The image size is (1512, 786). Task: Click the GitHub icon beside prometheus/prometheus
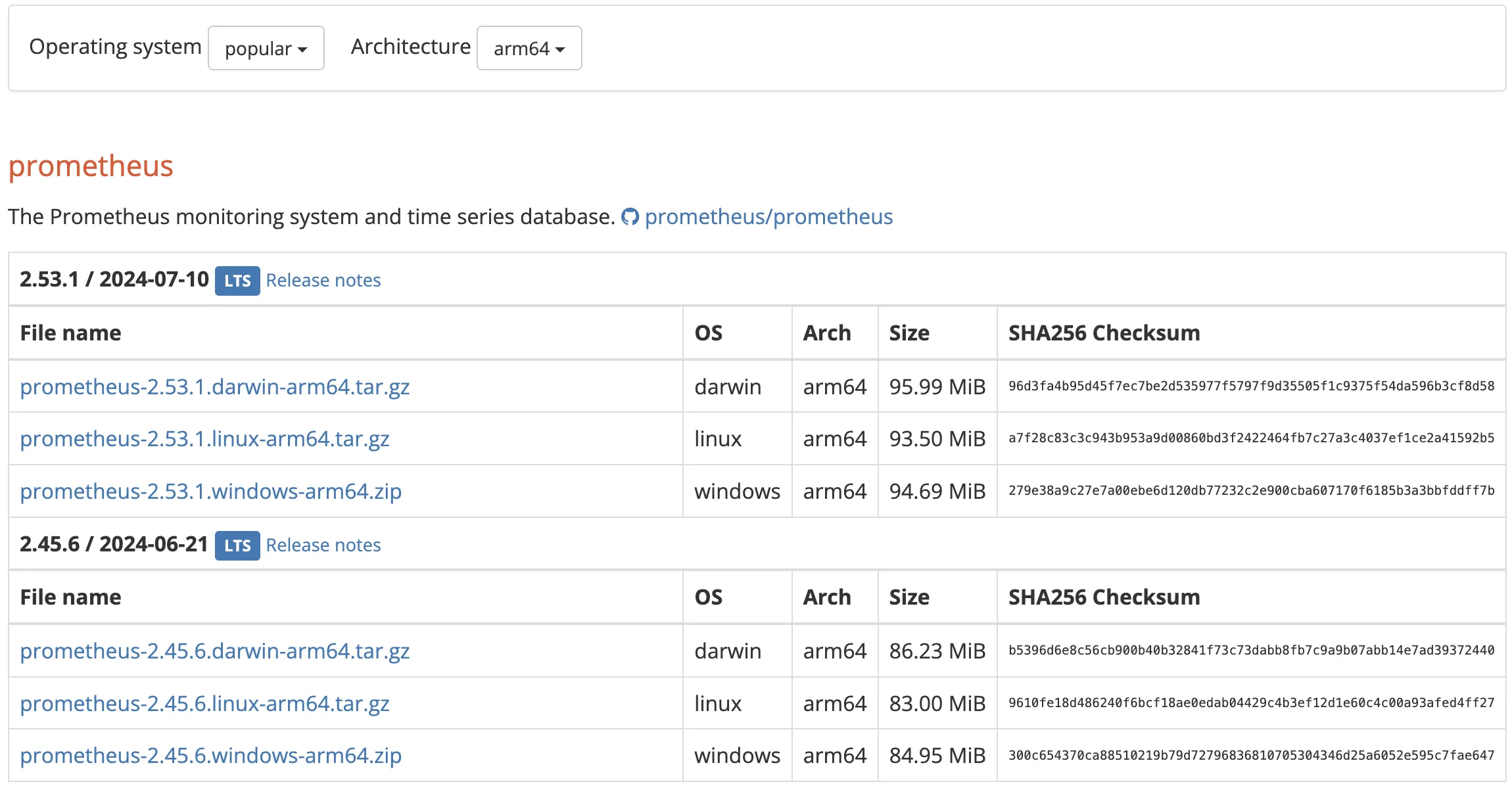click(x=630, y=217)
